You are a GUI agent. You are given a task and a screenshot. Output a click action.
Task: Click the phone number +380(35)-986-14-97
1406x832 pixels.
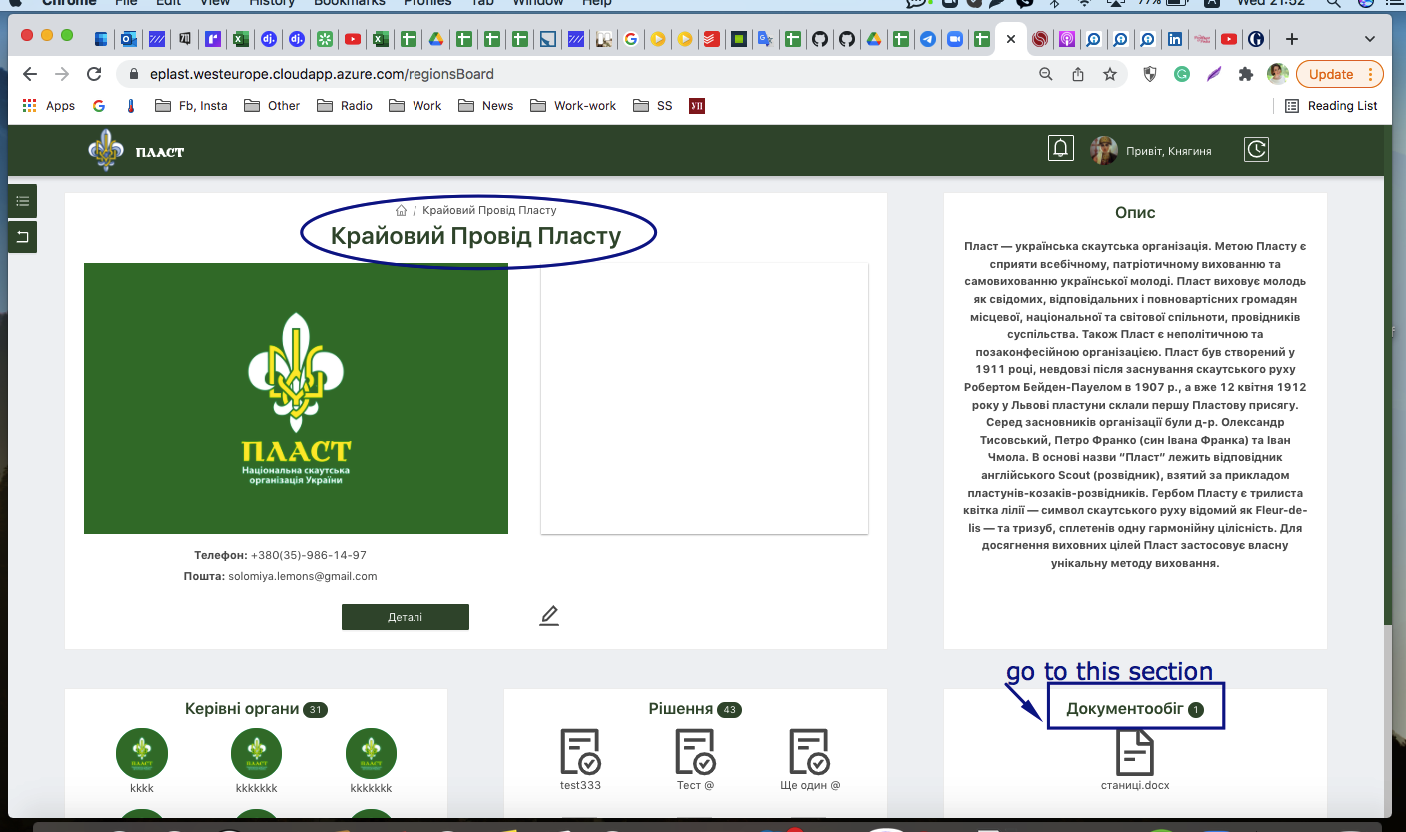click(309, 555)
